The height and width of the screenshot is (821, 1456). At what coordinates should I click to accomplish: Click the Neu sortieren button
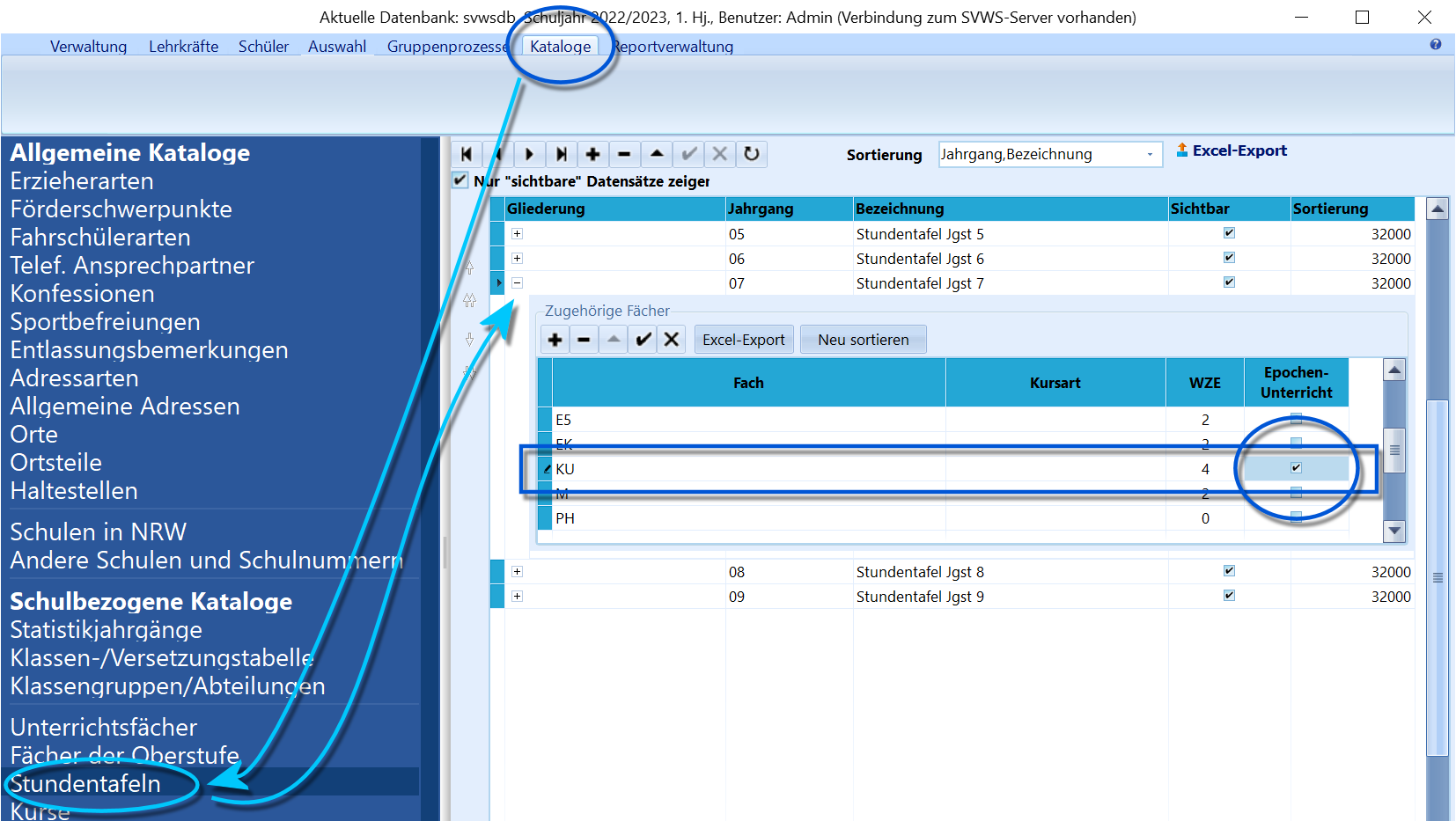click(x=864, y=340)
